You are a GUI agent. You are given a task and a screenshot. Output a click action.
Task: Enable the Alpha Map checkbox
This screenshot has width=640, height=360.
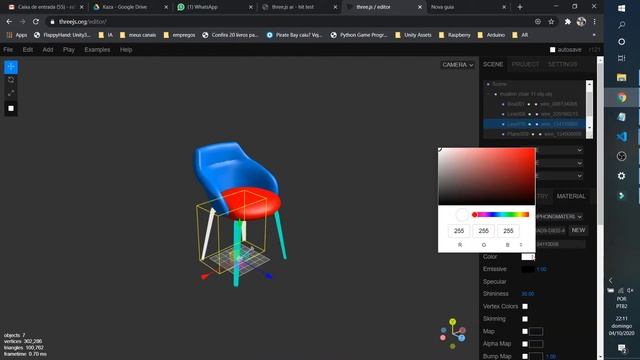pyautogui.click(x=525, y=344)
